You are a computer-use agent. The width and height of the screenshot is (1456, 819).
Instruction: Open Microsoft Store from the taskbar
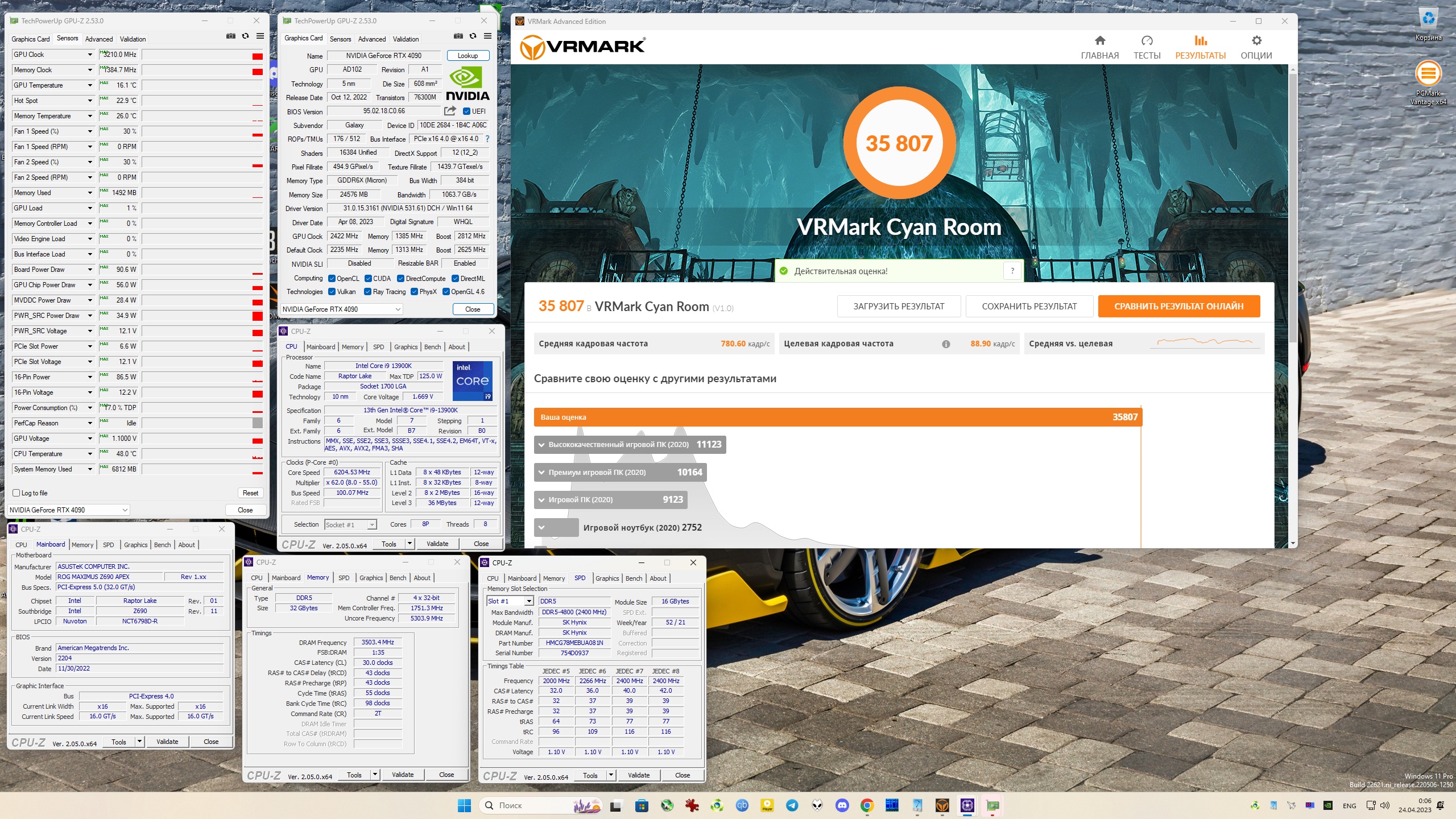[642, 805]
